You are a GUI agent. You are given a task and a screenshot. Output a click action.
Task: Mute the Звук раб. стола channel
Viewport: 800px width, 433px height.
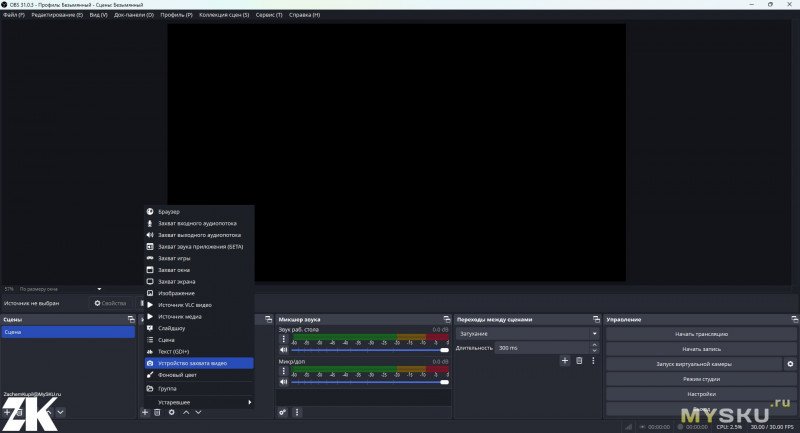(x=284, y=350)
